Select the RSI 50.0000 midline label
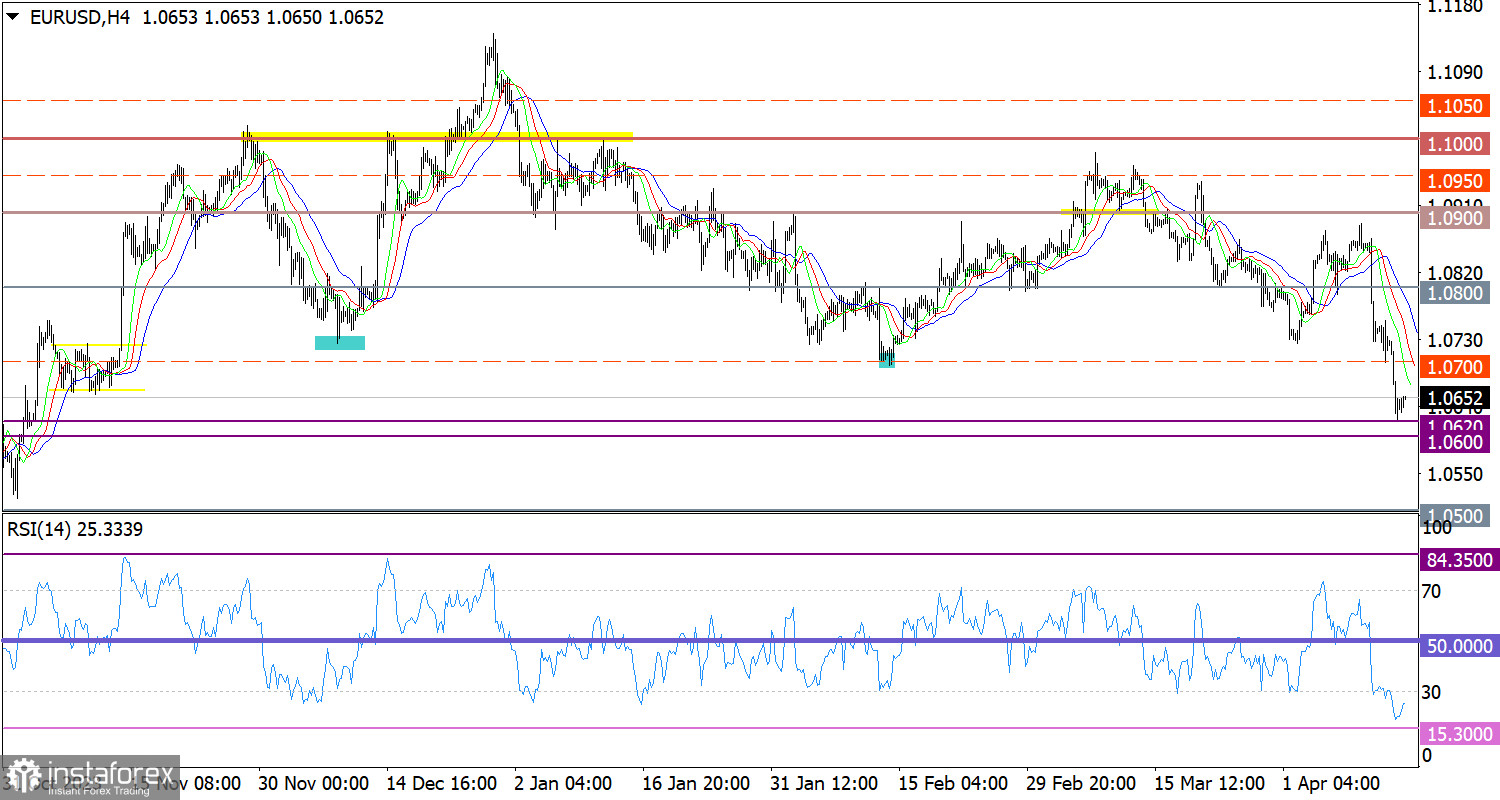 1457,647
